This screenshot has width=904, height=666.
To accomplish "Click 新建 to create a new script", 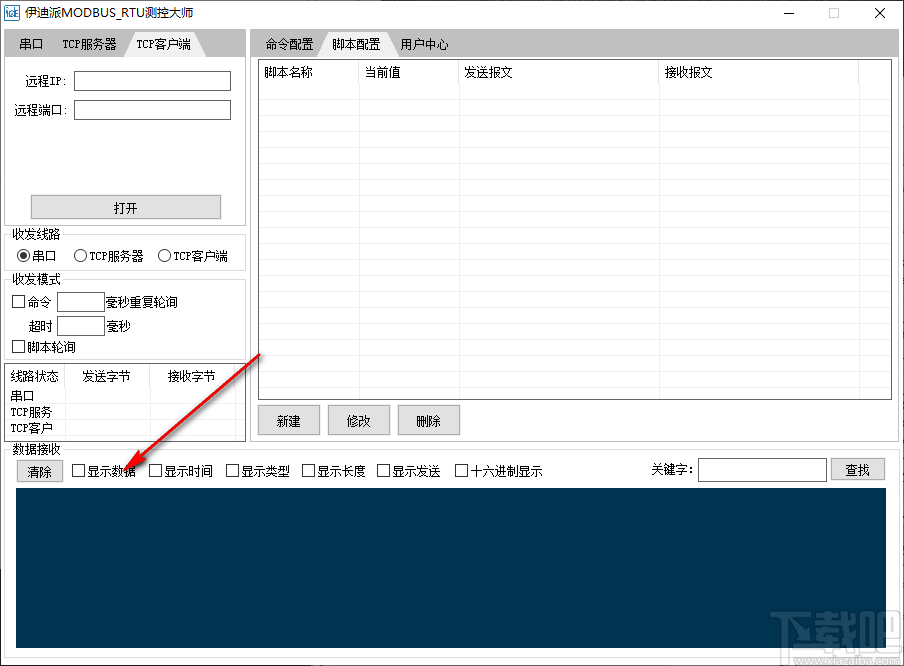I will click(x=288, y=420).
